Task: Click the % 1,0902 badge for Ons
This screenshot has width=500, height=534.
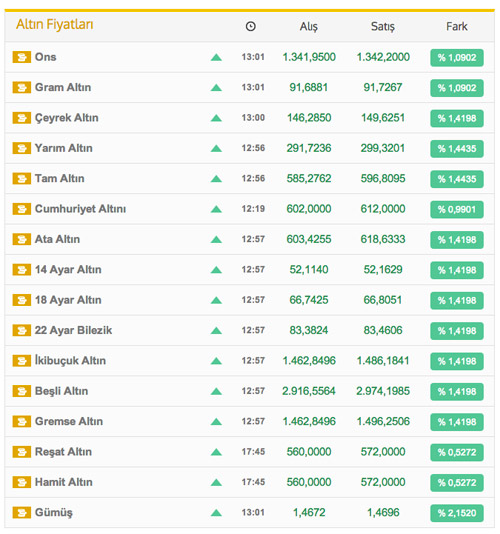Action: (x=457, y=58)
